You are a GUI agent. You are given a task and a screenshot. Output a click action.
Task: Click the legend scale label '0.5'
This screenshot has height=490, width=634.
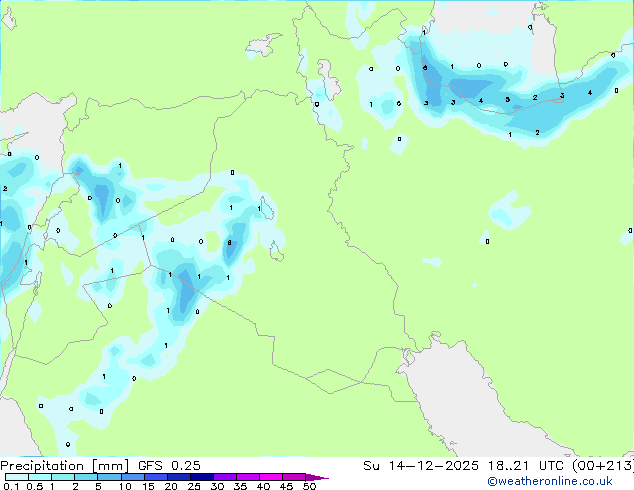(x=34, y=486)
